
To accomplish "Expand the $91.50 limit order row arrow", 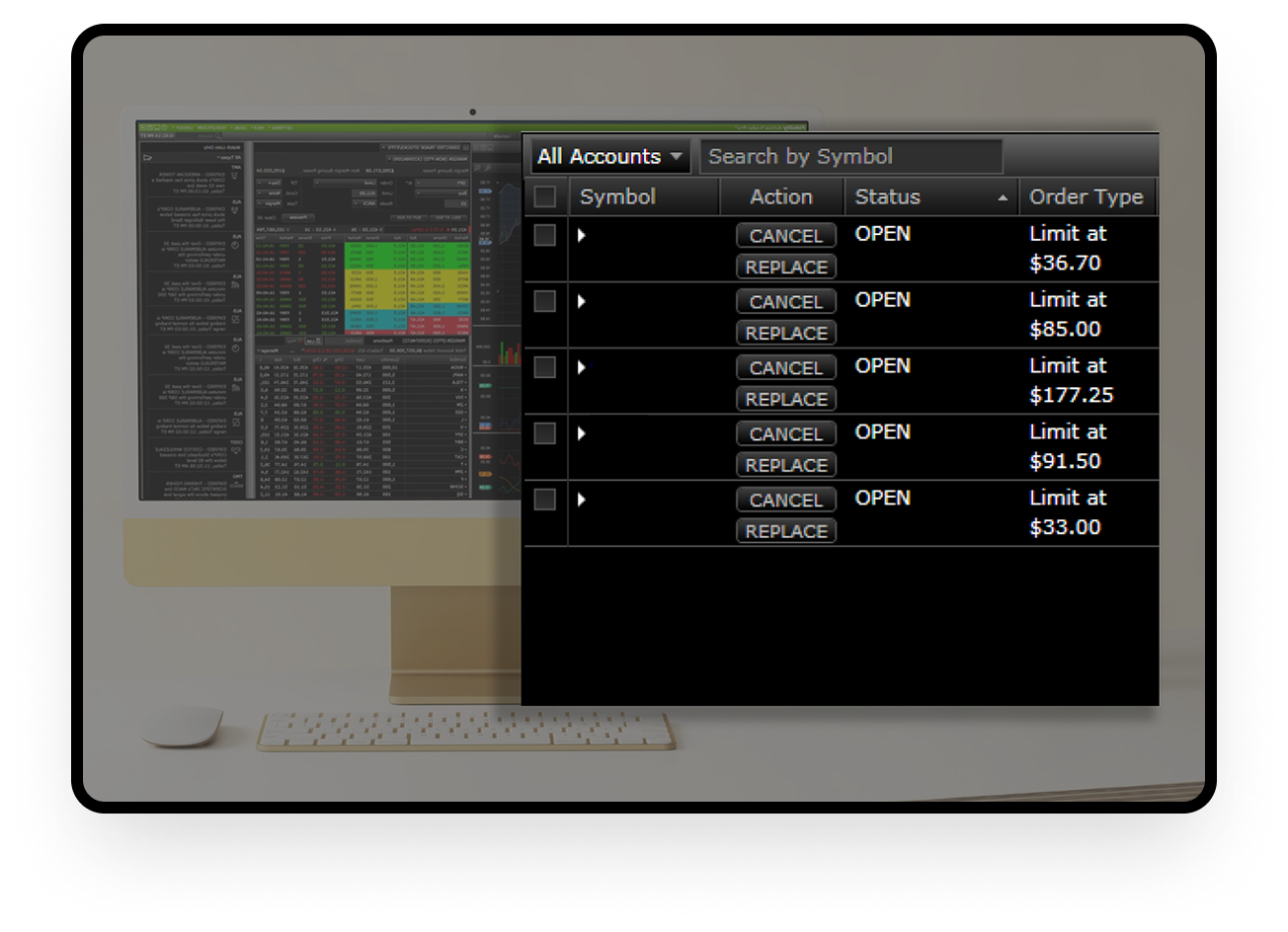I will click(x=582, y=433).
